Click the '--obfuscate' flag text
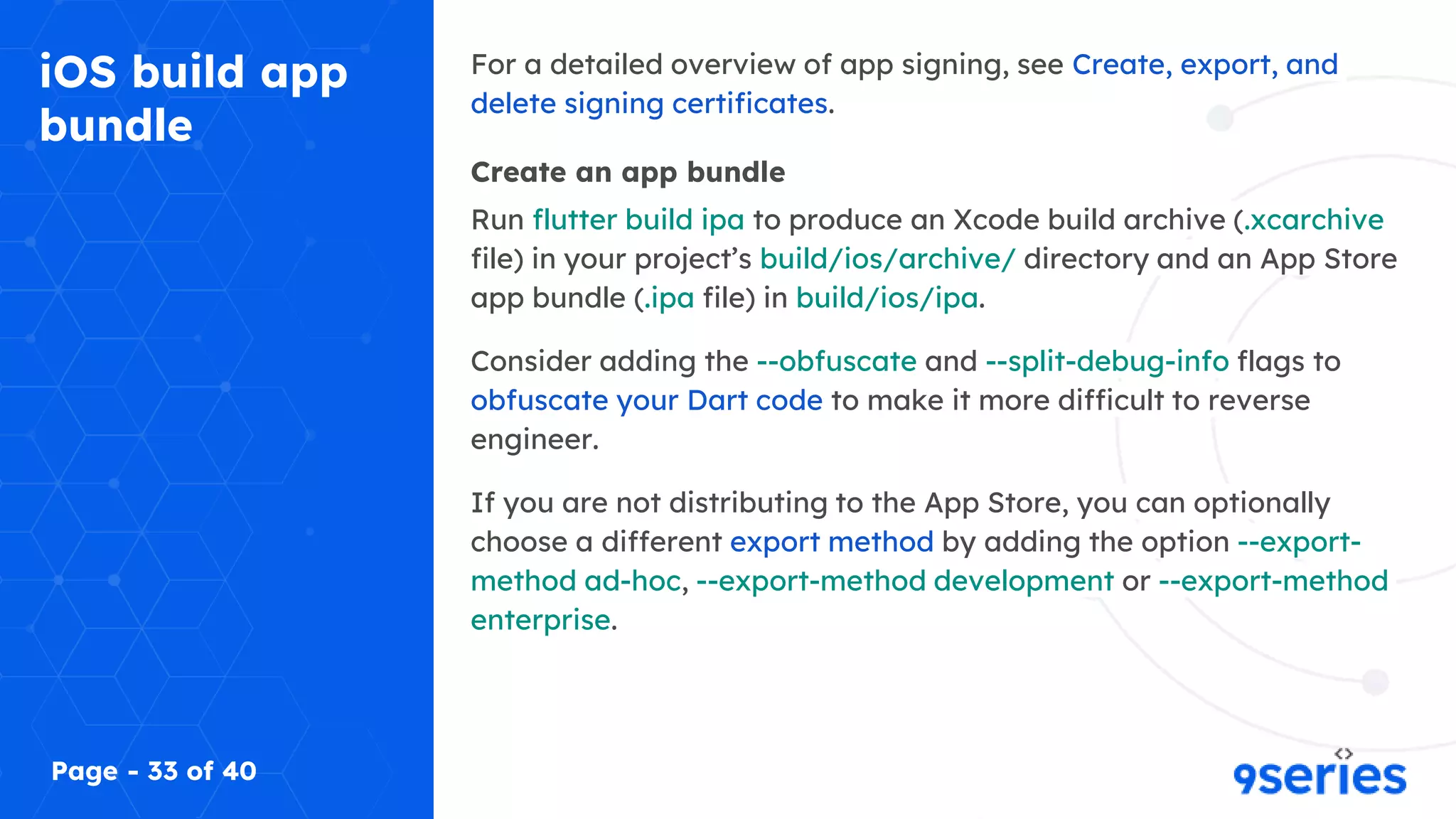Image resolution: width=1456 pixels, height=819 pixels. (837, 361)
